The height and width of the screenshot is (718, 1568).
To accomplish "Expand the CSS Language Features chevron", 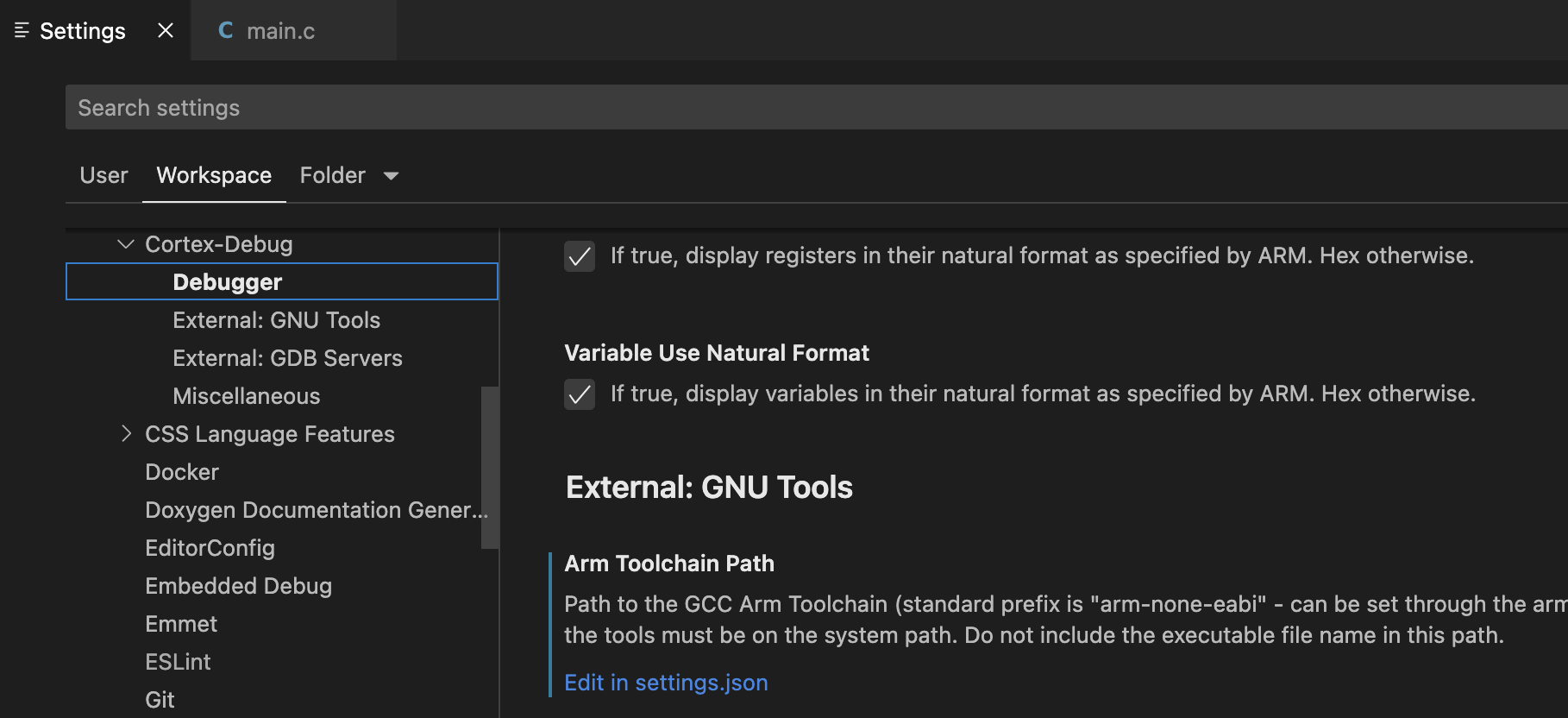I will [126, 434].
